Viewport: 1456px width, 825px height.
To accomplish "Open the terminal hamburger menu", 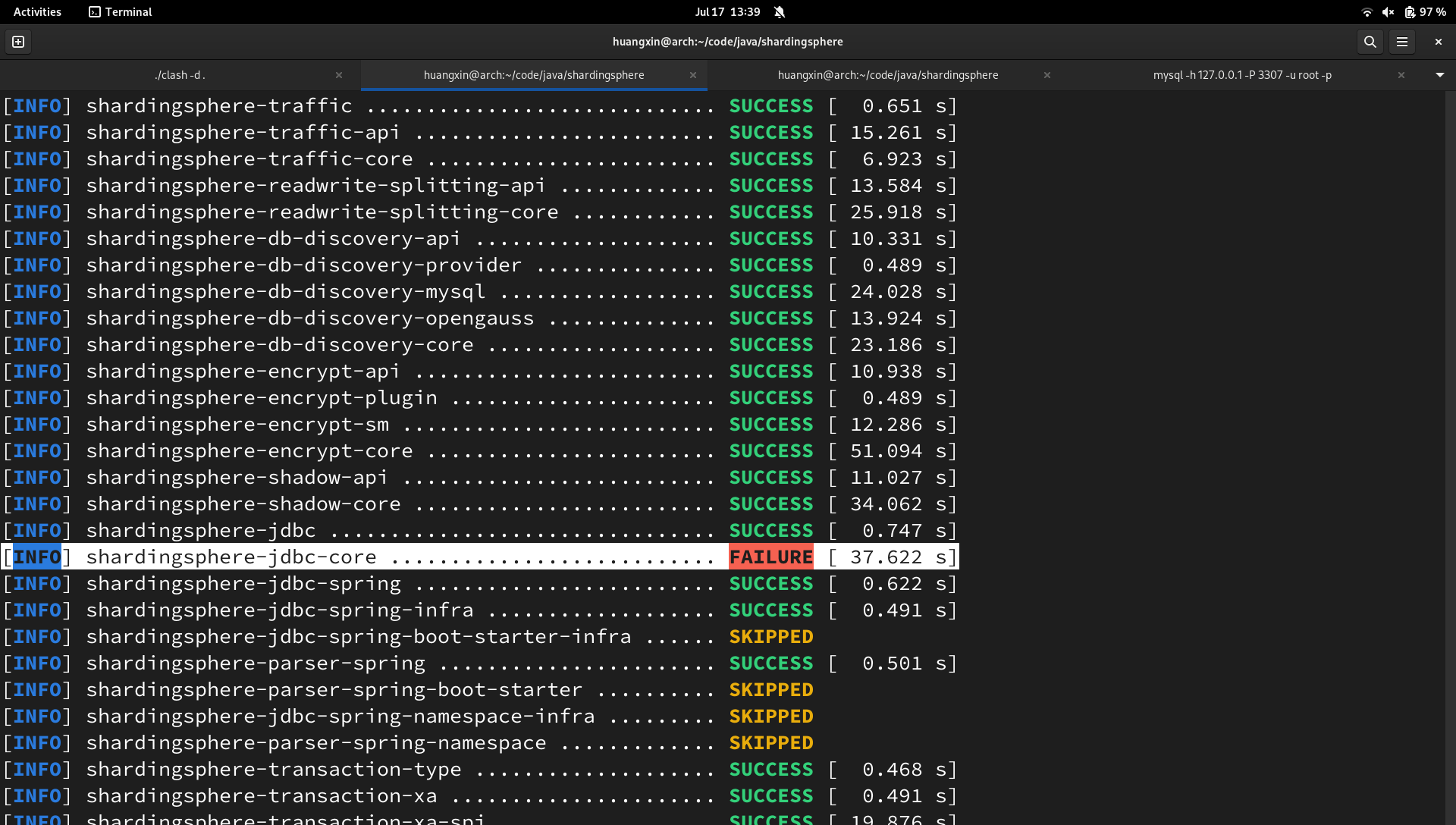I will point(1401,42).
